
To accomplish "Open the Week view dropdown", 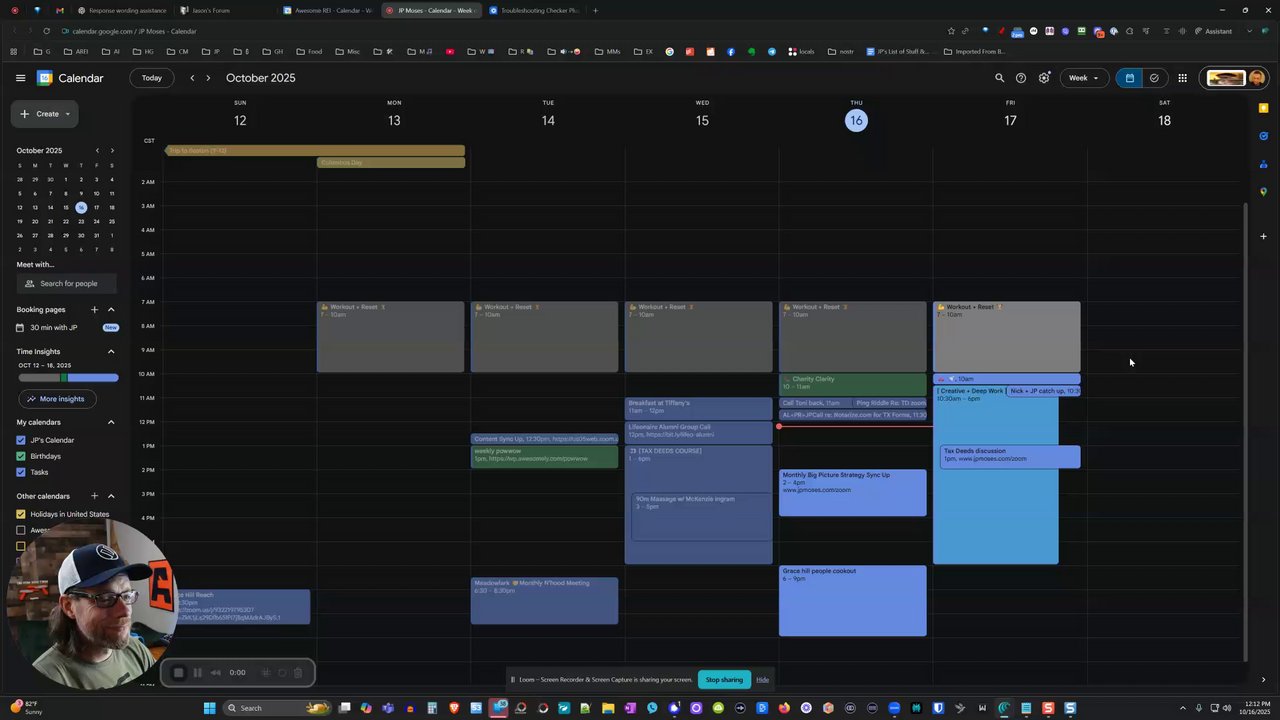I will pyautogui.click(x=1083, y=78).
